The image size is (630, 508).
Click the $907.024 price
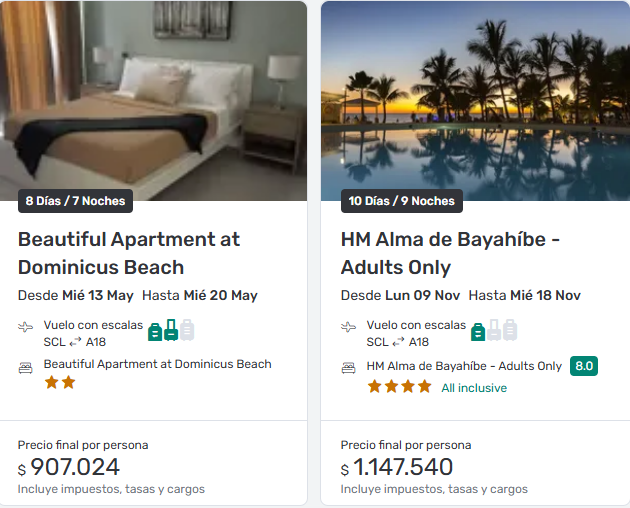pos(69,467)
